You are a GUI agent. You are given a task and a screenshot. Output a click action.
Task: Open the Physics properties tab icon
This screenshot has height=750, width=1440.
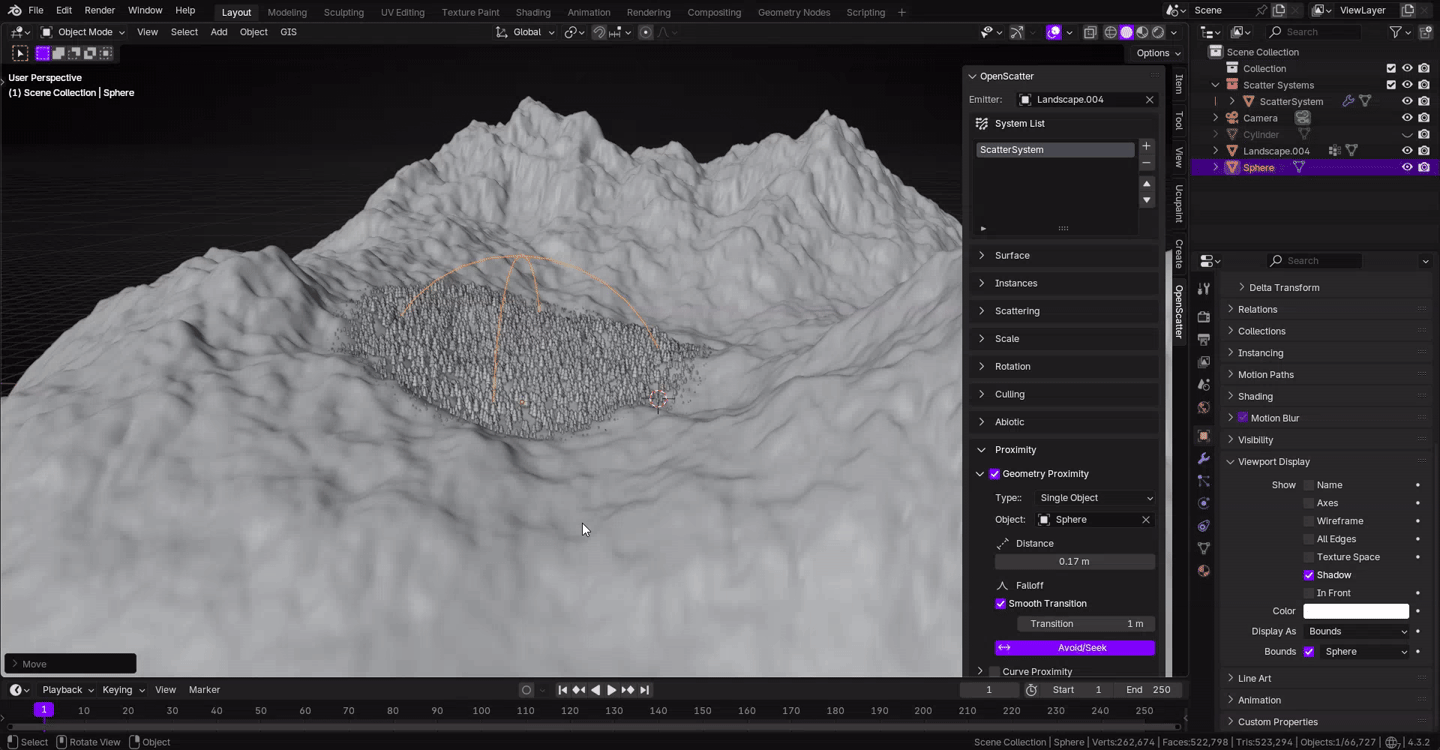(1204, 503)
